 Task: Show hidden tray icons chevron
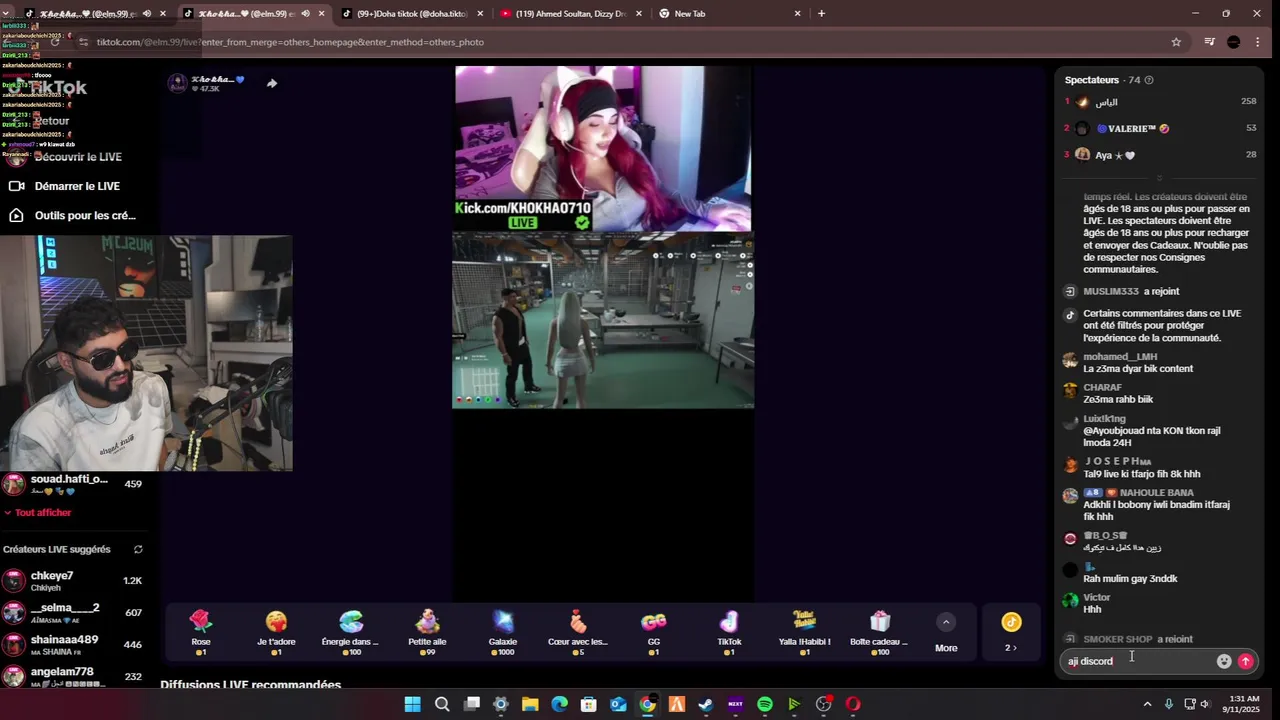pyautogui.click(x=1147, y=704)
